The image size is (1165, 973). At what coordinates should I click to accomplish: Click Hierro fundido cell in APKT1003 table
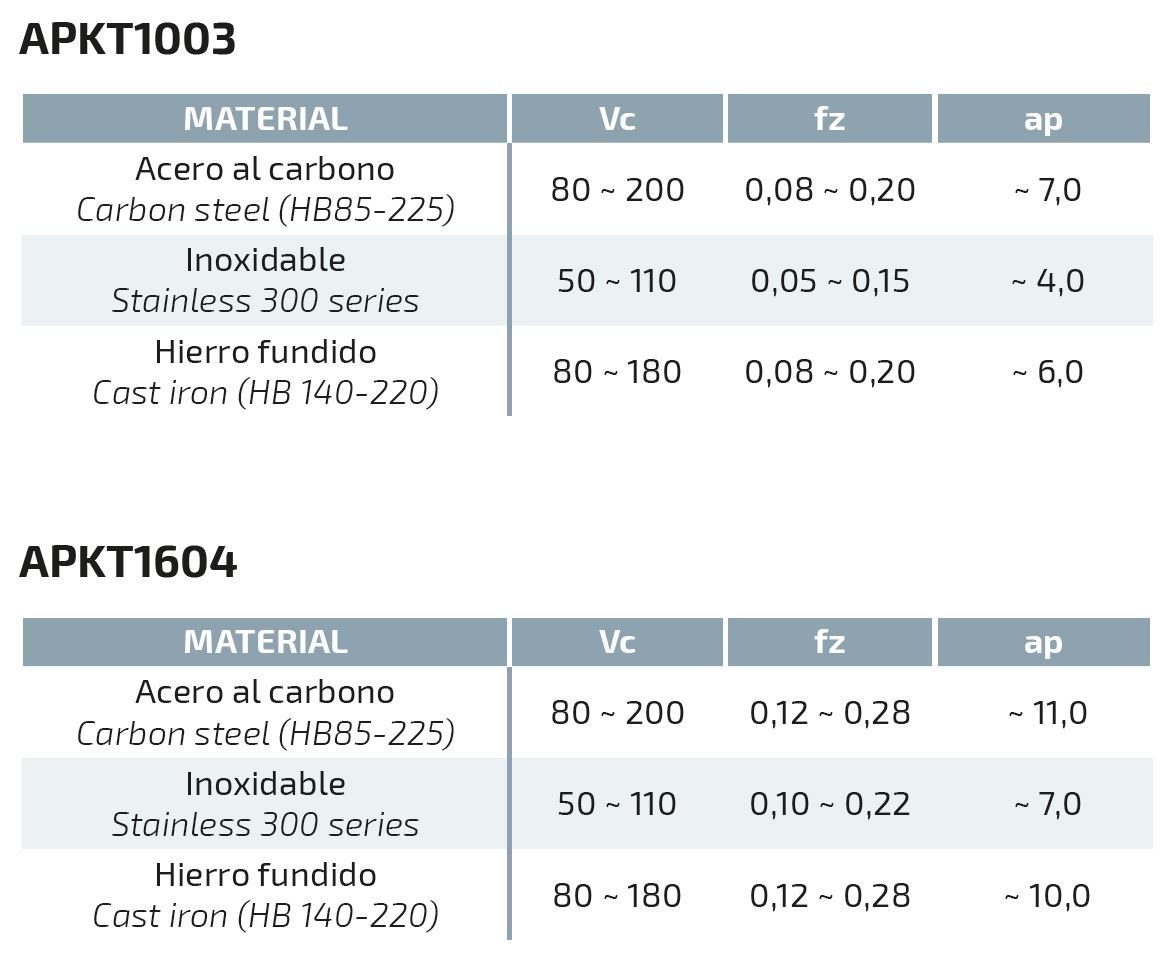(x=265, y=371)
